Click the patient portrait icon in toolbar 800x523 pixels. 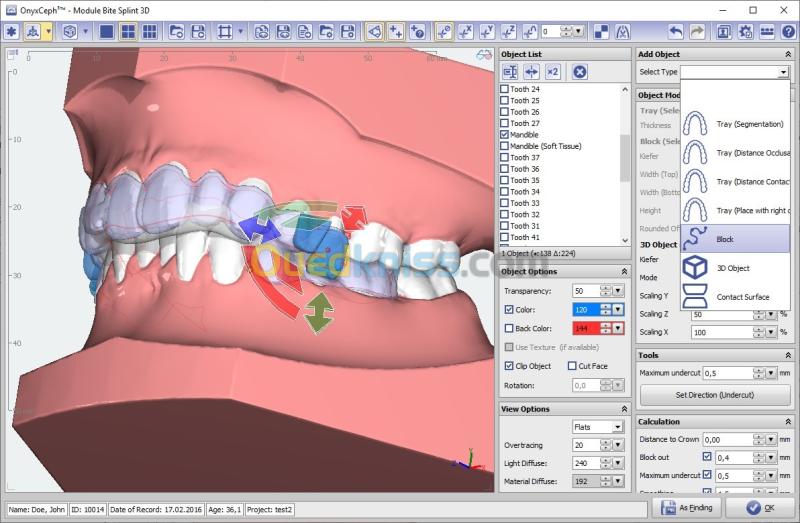point(723,32)
